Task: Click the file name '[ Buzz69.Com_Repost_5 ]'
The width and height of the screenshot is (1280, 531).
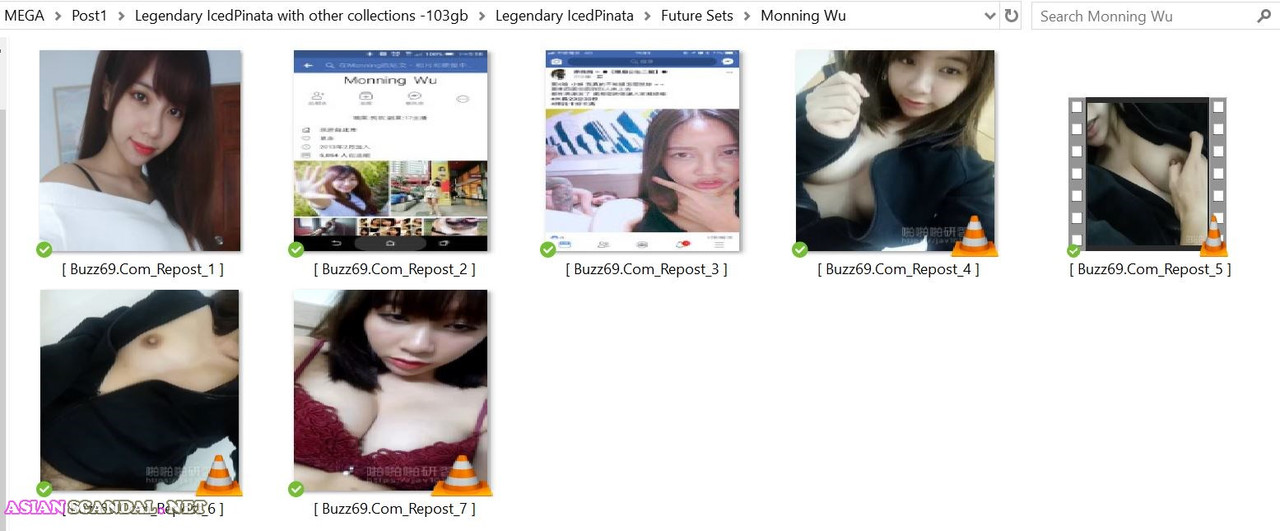Action: pyautogui.click(x=1150, y=269)
